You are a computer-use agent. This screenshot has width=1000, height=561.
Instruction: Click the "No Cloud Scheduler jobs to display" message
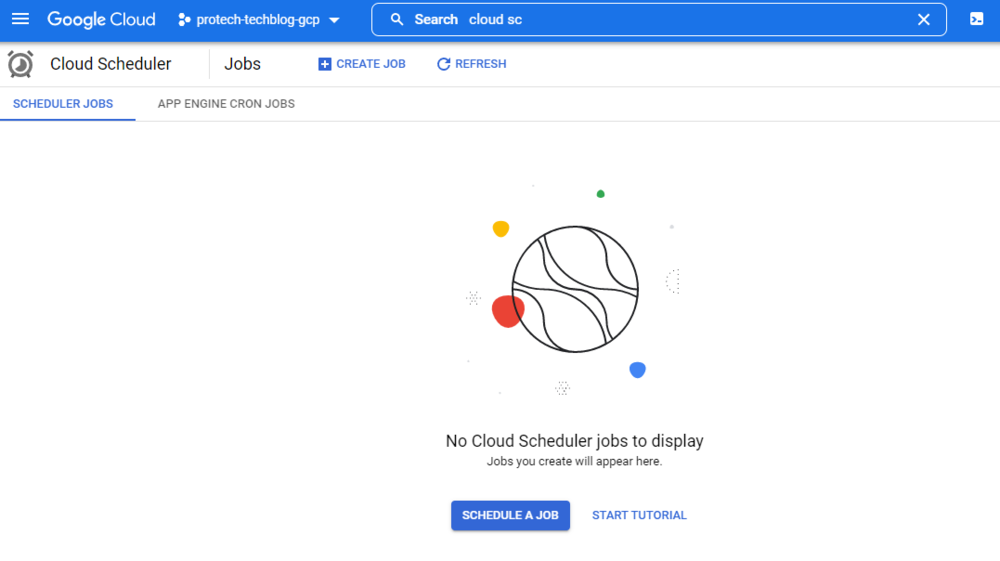pos(574,441)
